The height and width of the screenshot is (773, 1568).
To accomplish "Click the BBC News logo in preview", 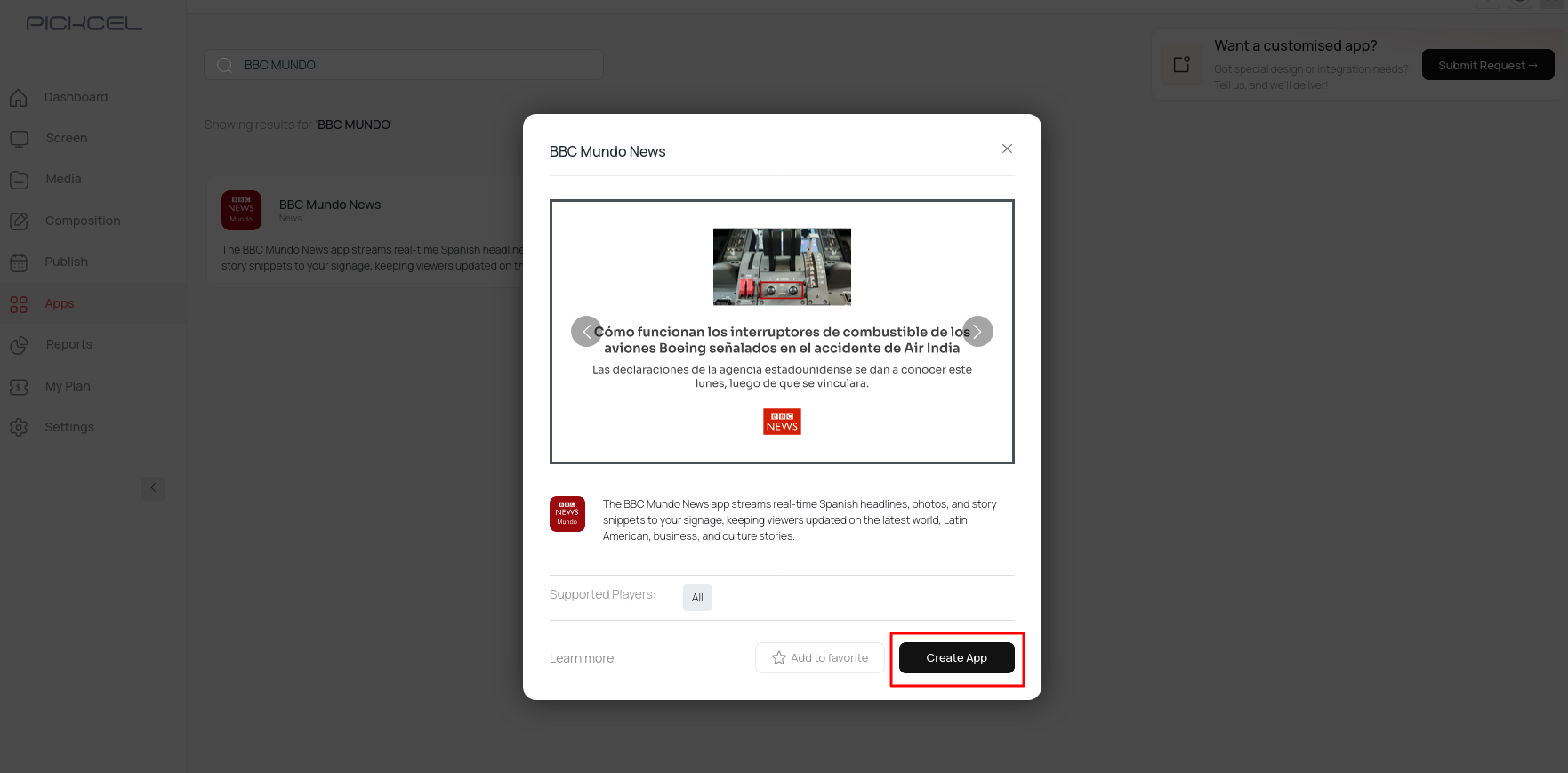I will coord(782,422).
